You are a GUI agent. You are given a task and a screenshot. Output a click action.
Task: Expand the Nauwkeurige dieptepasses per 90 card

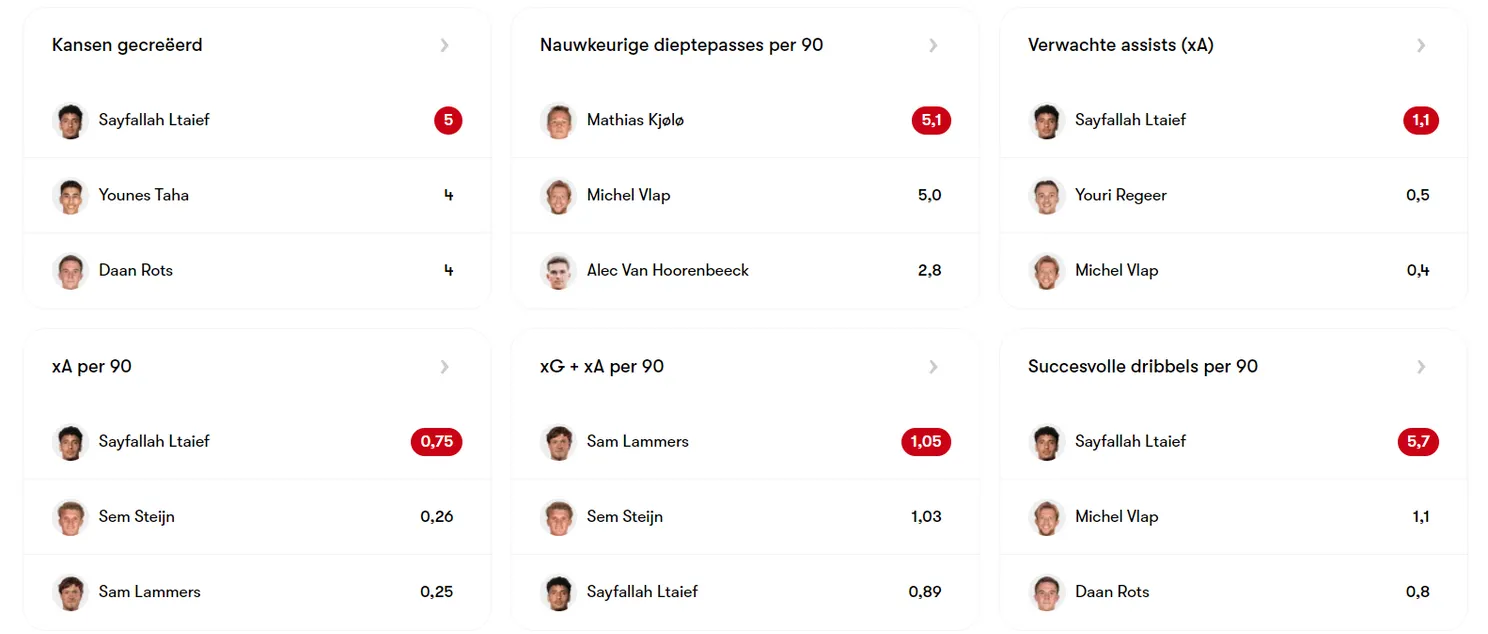[x=933, y=45]
